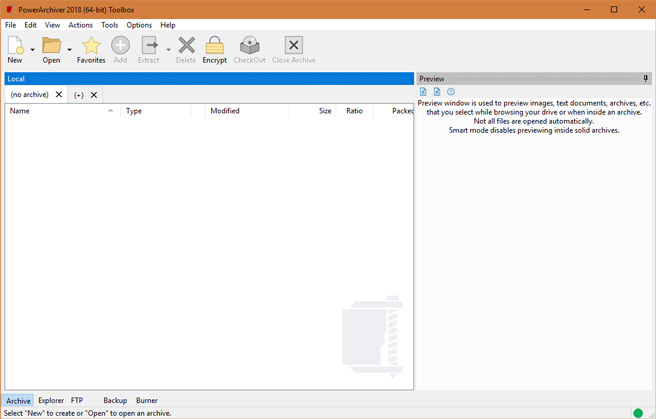Click the help question icon in Preview
Screen dimensions: 656x419
(451, 92)
